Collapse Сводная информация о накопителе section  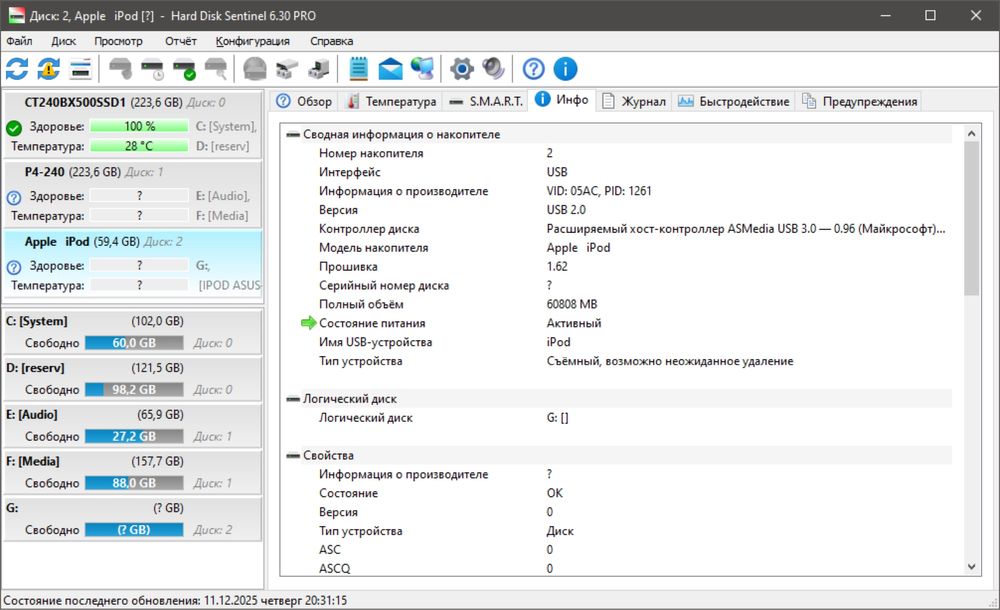pyautogui.click(x=293, y=135)
